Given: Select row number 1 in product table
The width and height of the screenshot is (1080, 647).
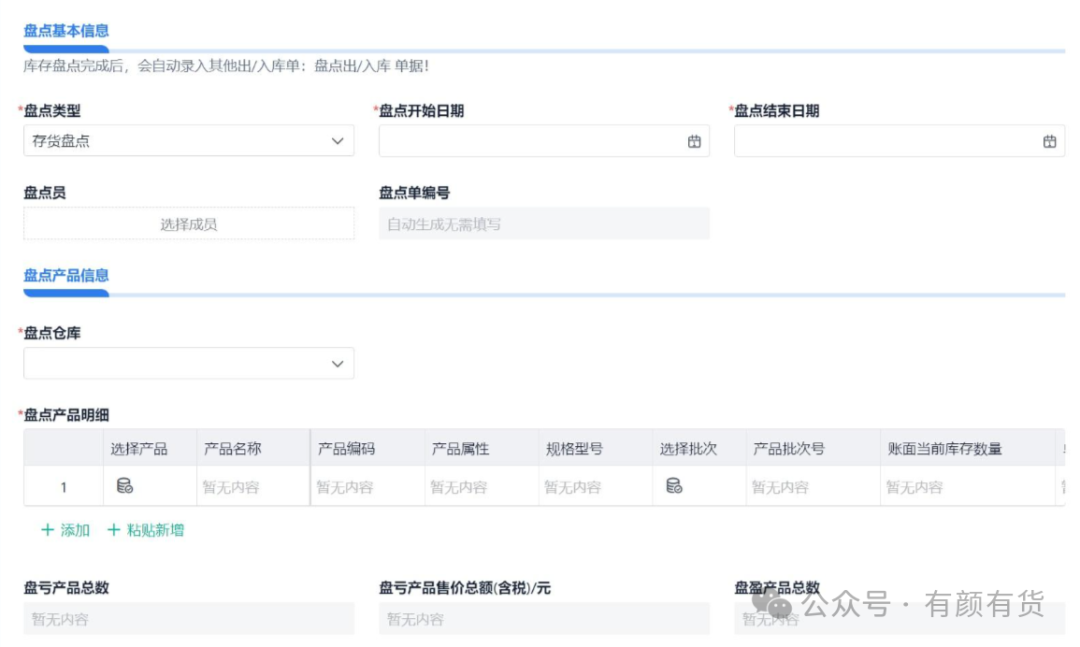Looking at the screenshot, I should tap(63, 487).
